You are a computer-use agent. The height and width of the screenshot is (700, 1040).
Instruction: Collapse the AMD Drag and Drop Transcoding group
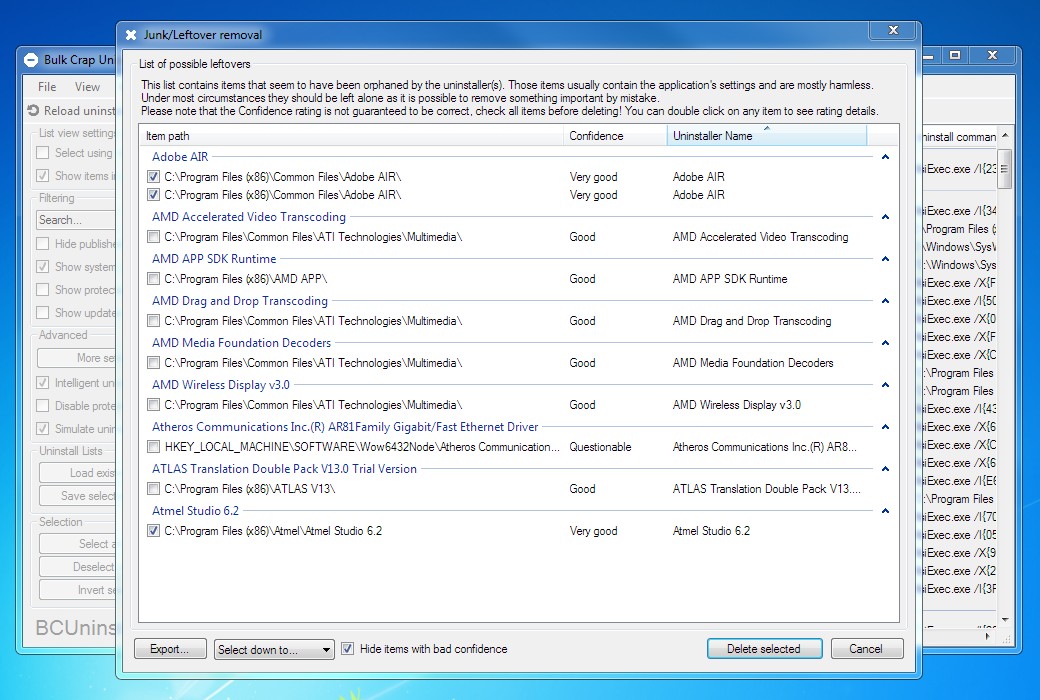click(x=885, y=301)
